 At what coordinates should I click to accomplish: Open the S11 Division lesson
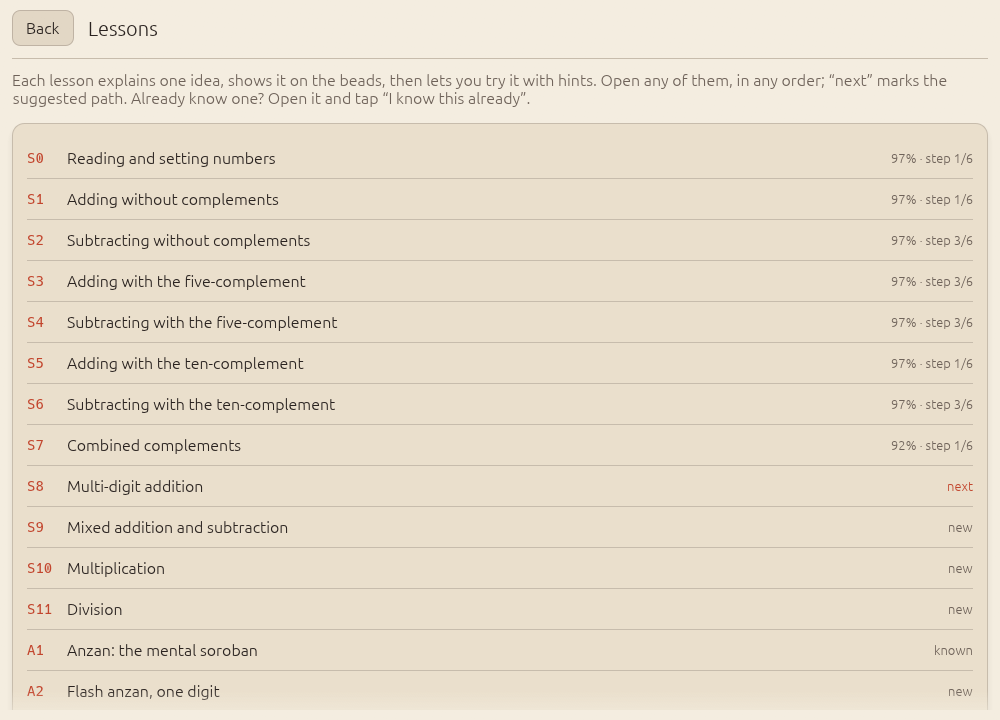499,610
